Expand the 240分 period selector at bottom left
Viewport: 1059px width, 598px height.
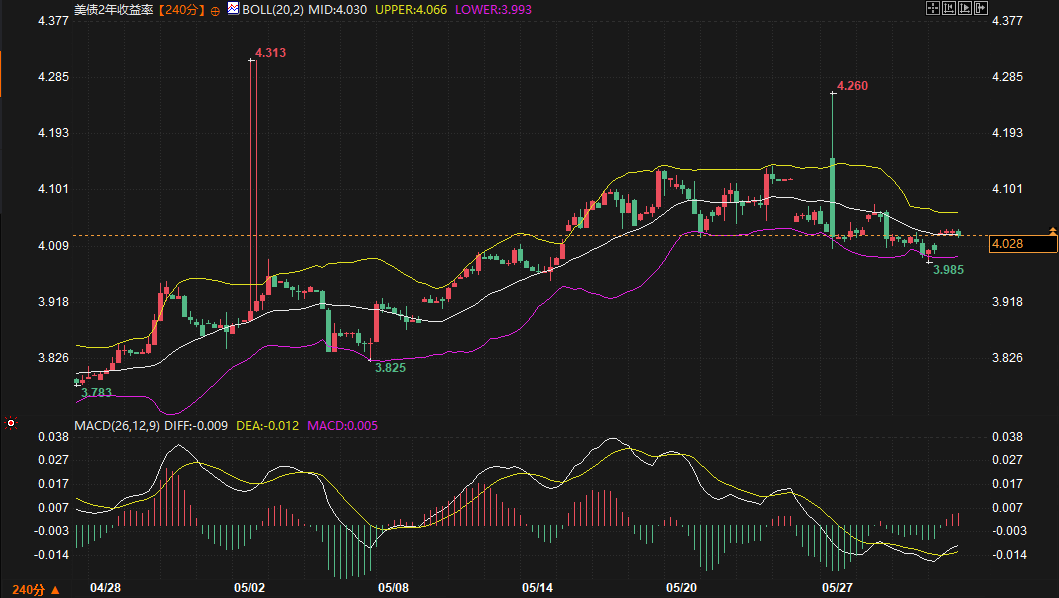(x=36, y=590)
